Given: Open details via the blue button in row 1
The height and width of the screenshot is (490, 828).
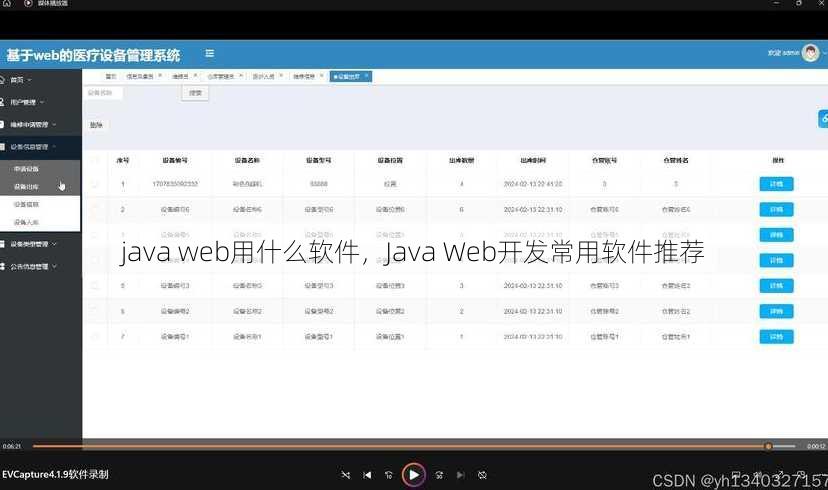Looking at the screenshot, I should (x=776, y=184).
